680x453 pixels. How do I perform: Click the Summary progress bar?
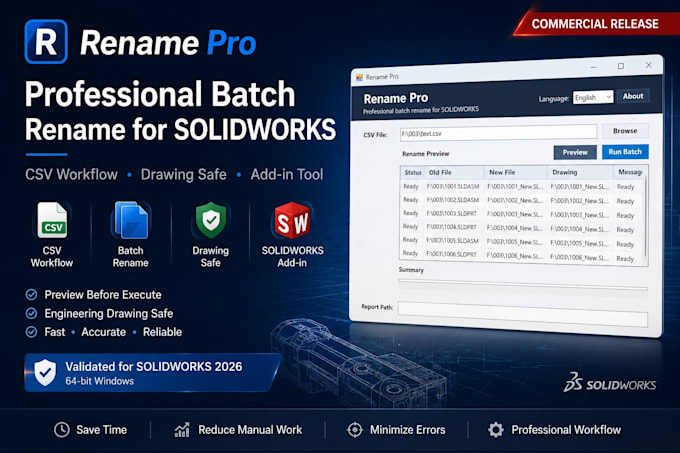[x=523, y=284]
